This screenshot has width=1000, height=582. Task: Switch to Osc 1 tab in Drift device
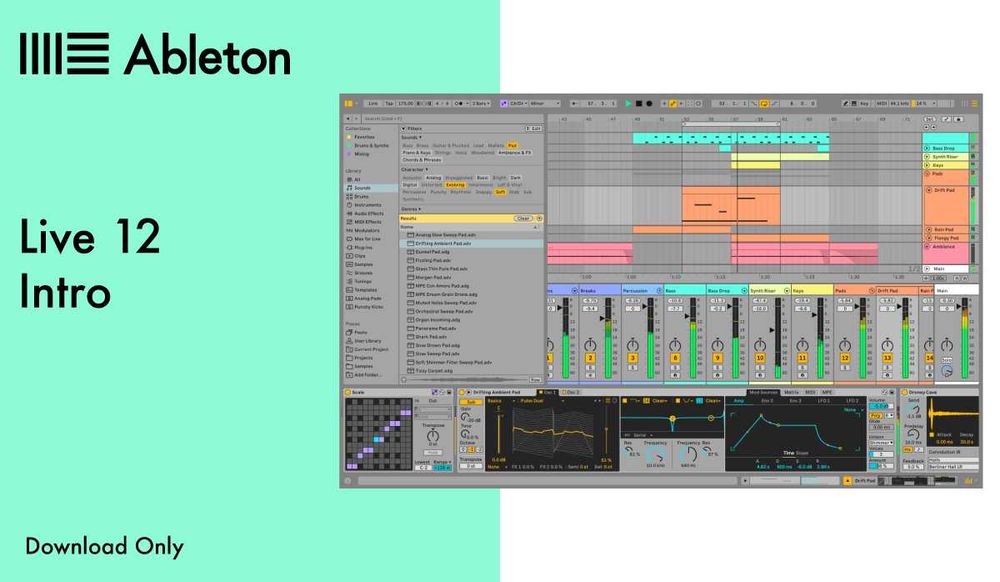[548, 393]
